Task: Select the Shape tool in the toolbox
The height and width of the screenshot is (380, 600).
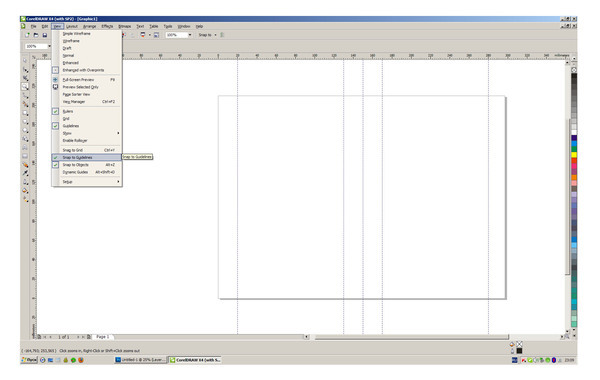Action: click(x=25, y=69)
